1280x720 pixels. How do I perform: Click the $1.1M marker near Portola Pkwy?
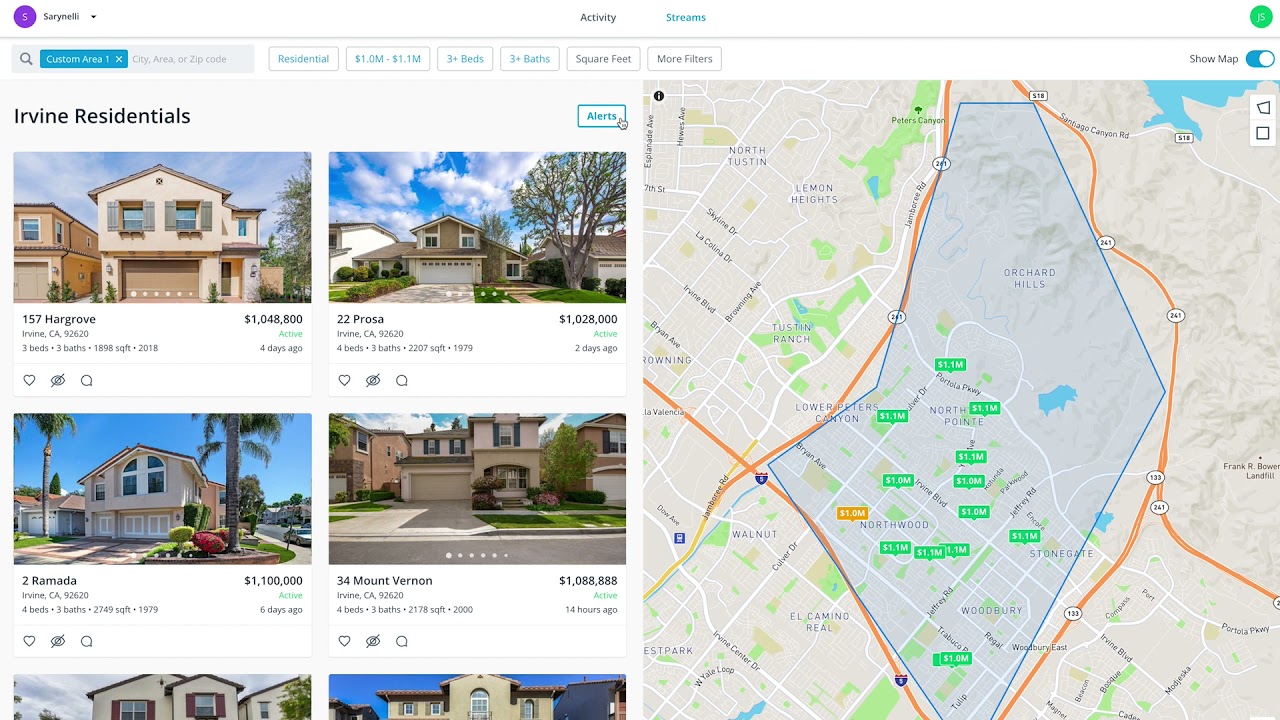950,365
